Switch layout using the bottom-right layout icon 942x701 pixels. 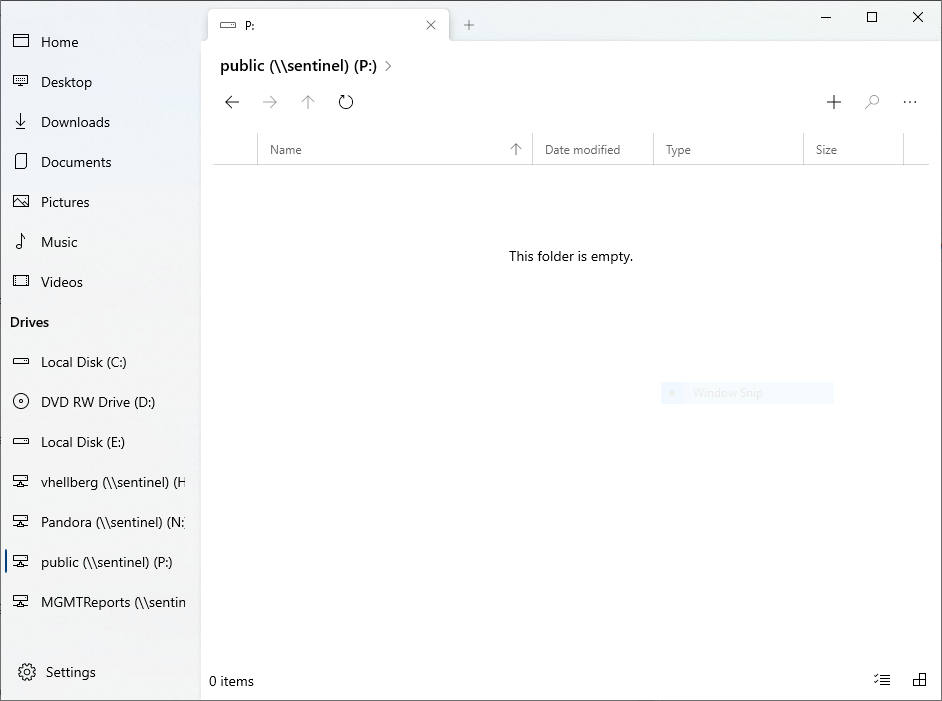coord(919,680)
